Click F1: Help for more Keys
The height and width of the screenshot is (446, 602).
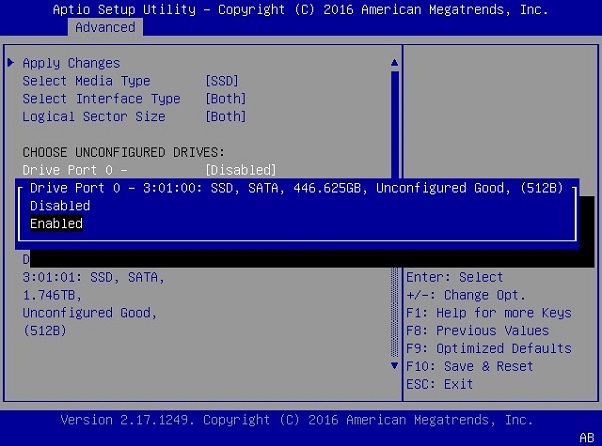488,313
